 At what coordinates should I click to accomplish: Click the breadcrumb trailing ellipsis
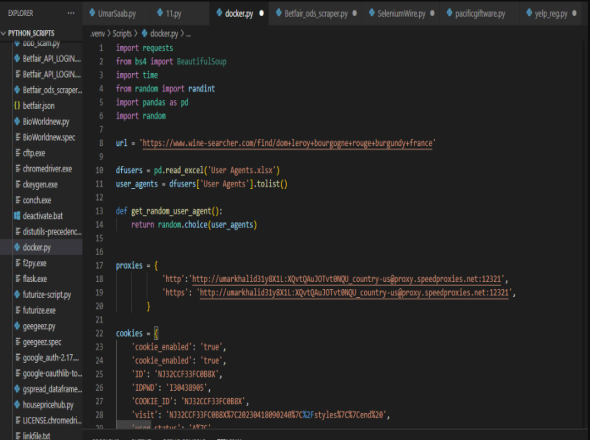pos(188,34)
